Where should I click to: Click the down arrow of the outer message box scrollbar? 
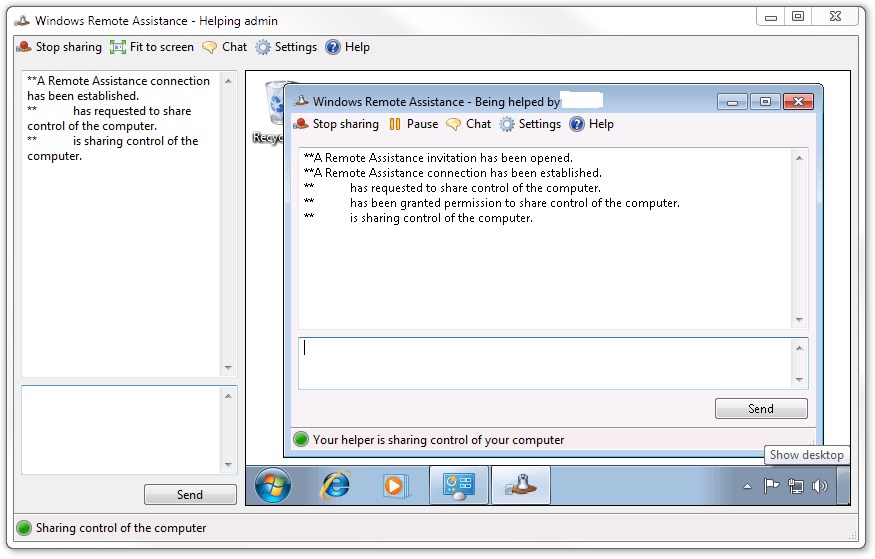pos(228,465)
